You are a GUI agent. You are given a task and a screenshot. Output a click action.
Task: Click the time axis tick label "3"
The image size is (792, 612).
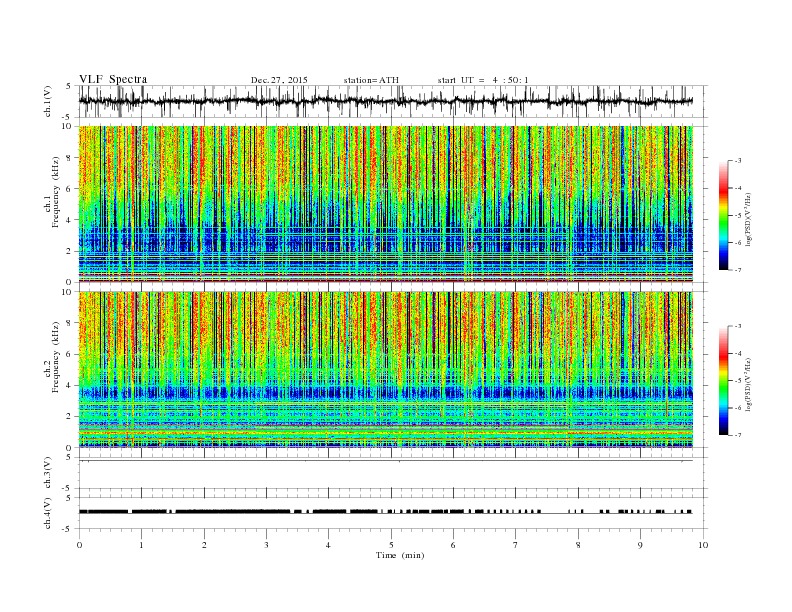click(x=266, y=545)
